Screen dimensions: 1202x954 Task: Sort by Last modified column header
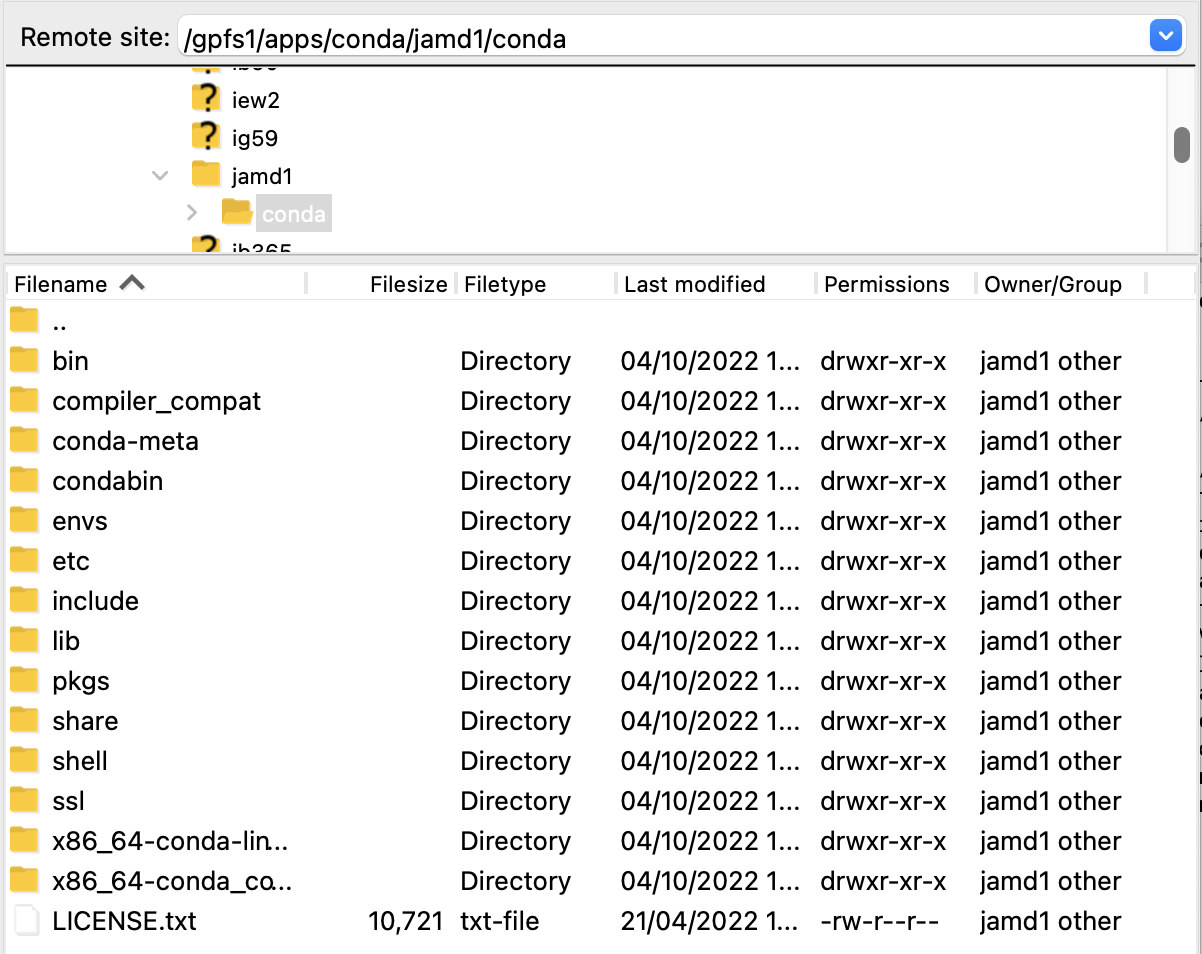pyautogui.click(x=694, y=284)
